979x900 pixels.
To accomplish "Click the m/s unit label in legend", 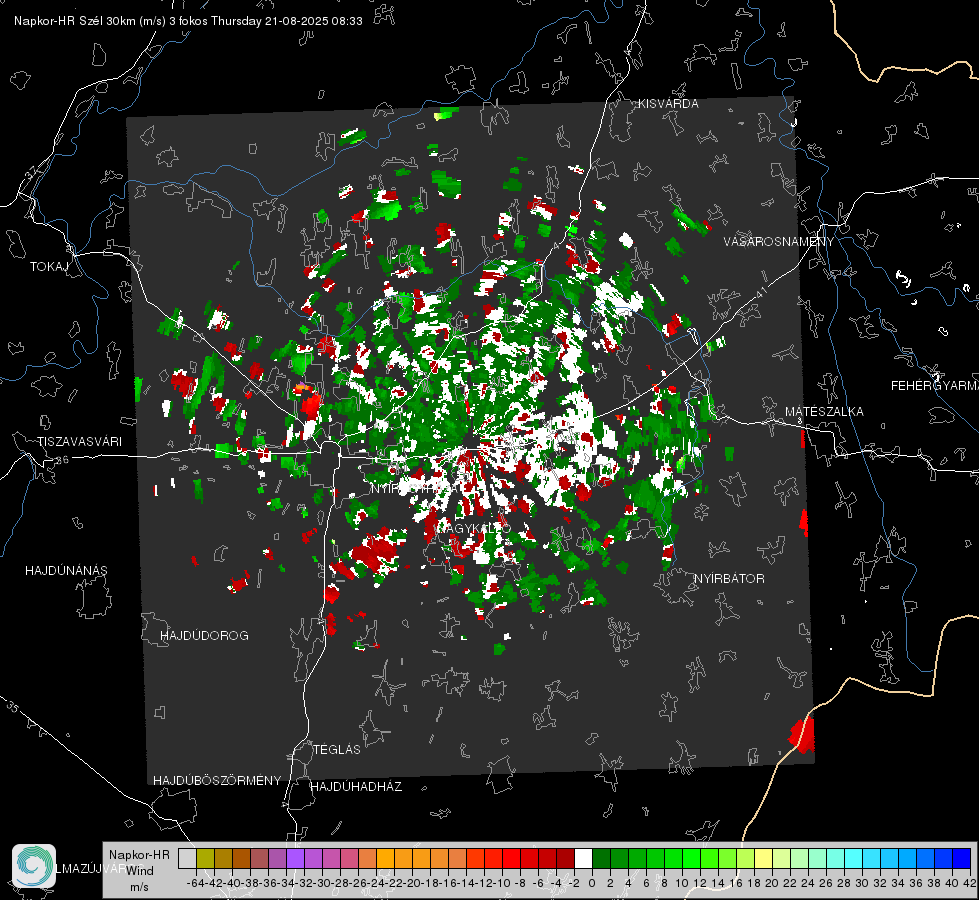I will pyautogui.click(x=139, y=887).
